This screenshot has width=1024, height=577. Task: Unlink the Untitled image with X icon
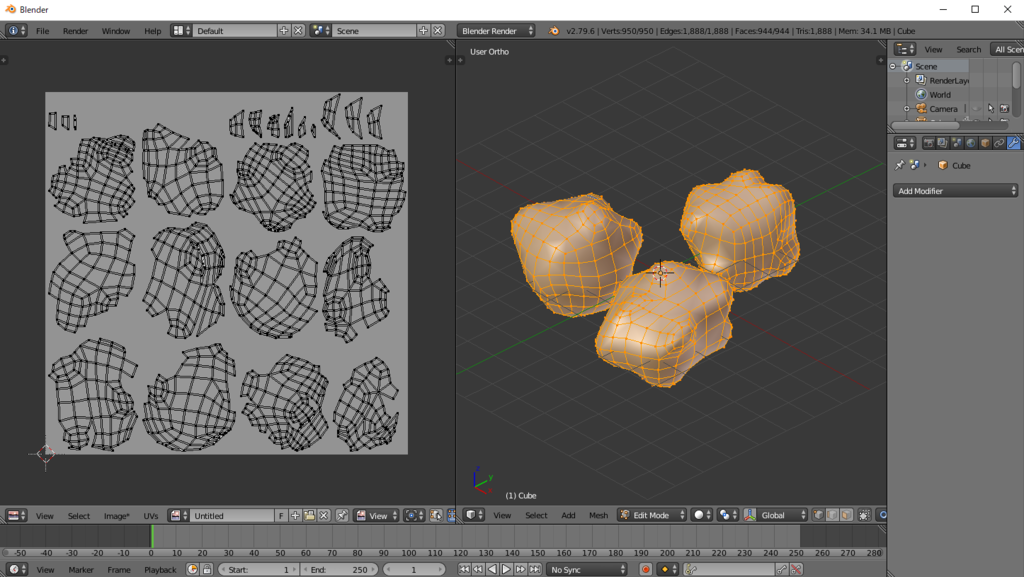point(323,516)
